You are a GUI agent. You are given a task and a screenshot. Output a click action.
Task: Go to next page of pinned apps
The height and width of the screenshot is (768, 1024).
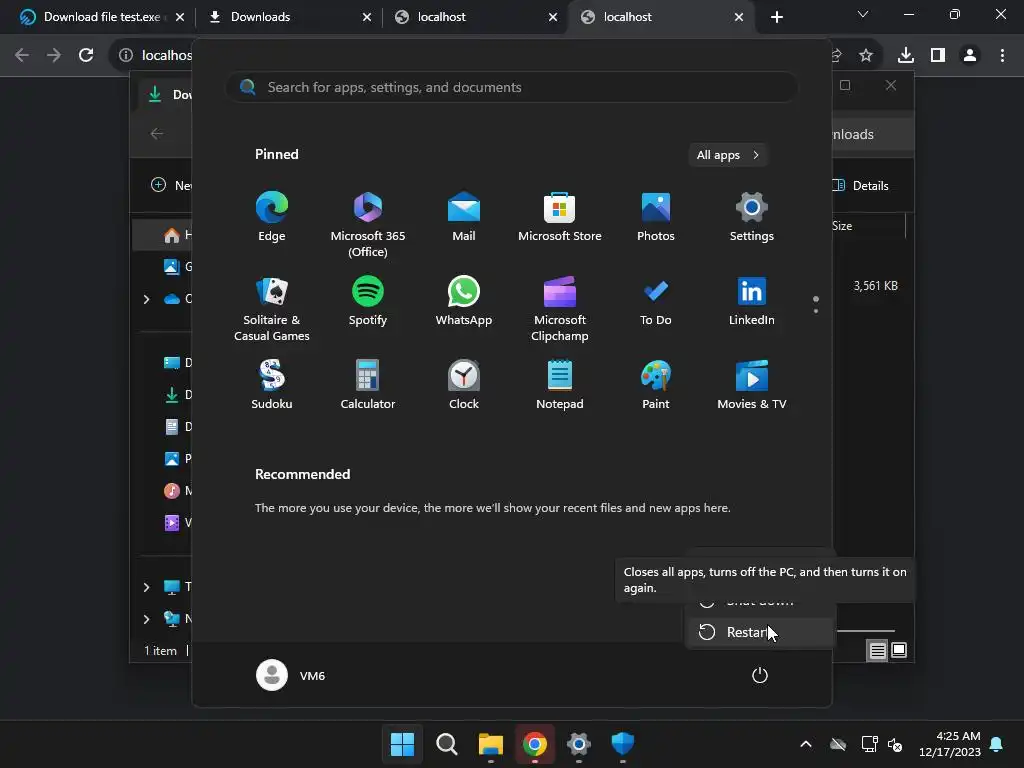pos(816,312)
